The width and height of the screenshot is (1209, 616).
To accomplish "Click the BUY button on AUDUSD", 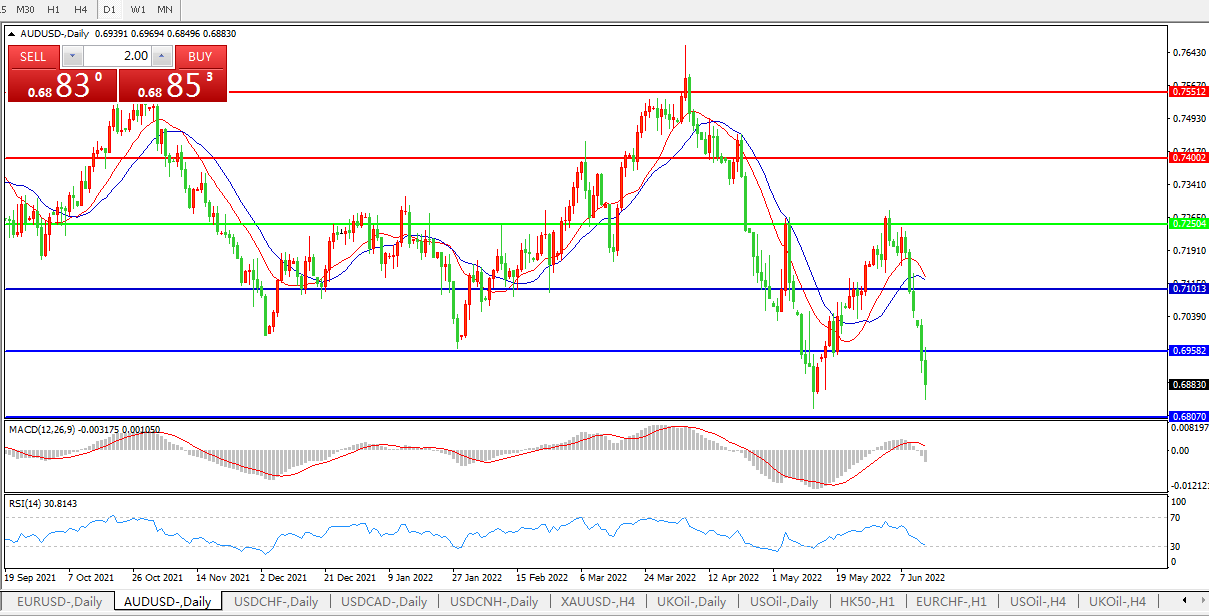I will 200,56.
